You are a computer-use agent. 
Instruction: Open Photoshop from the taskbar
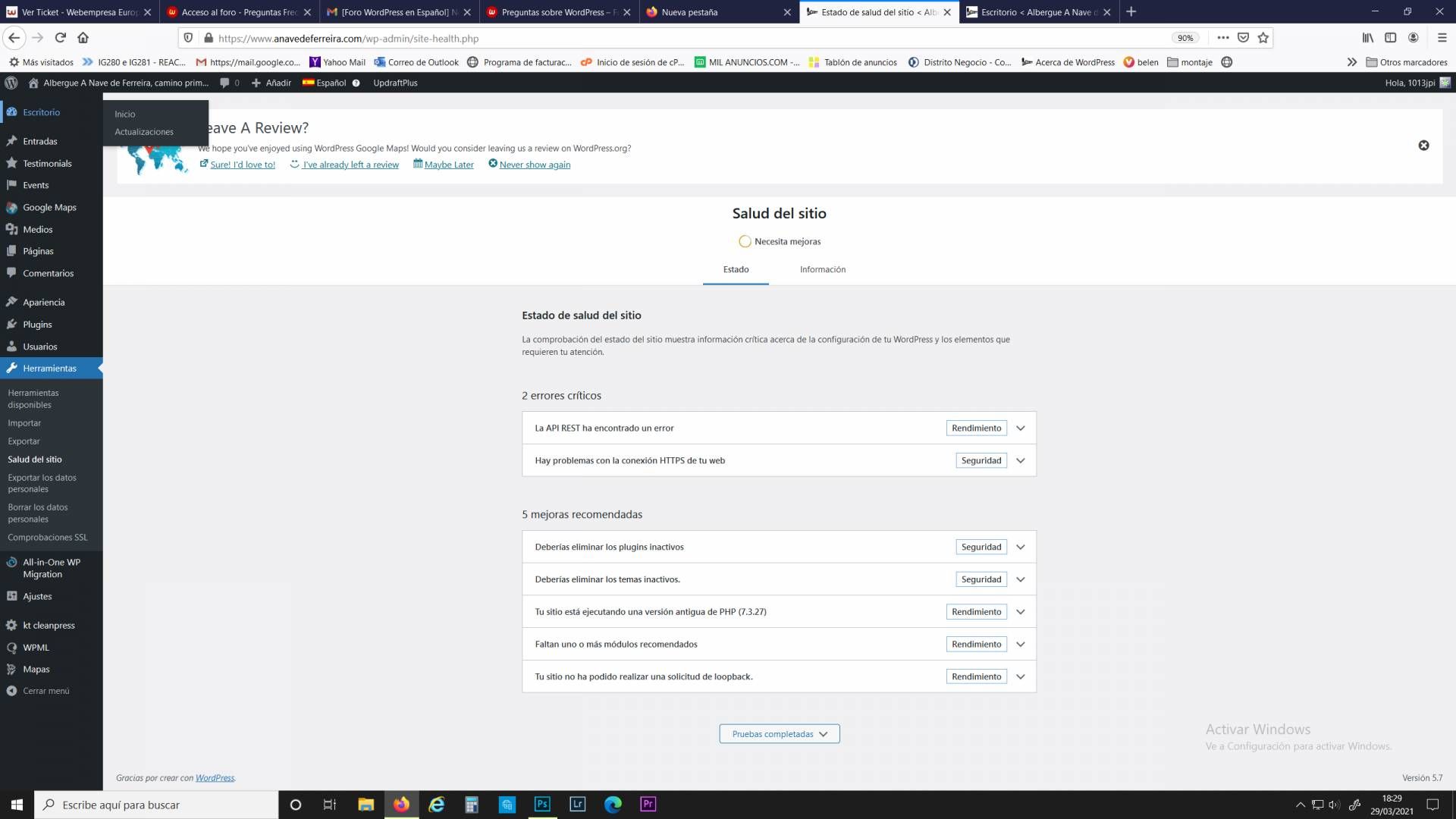coord(542,805)
